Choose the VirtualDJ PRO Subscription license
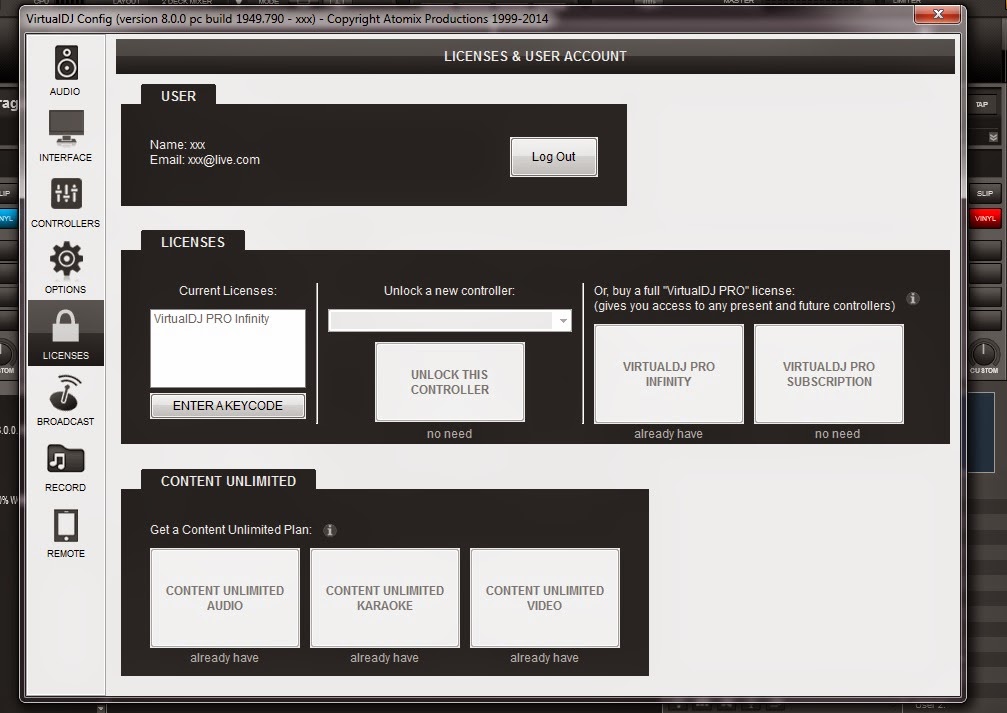The width and height of the screenshot is (1007, 713). click(828, 374)
